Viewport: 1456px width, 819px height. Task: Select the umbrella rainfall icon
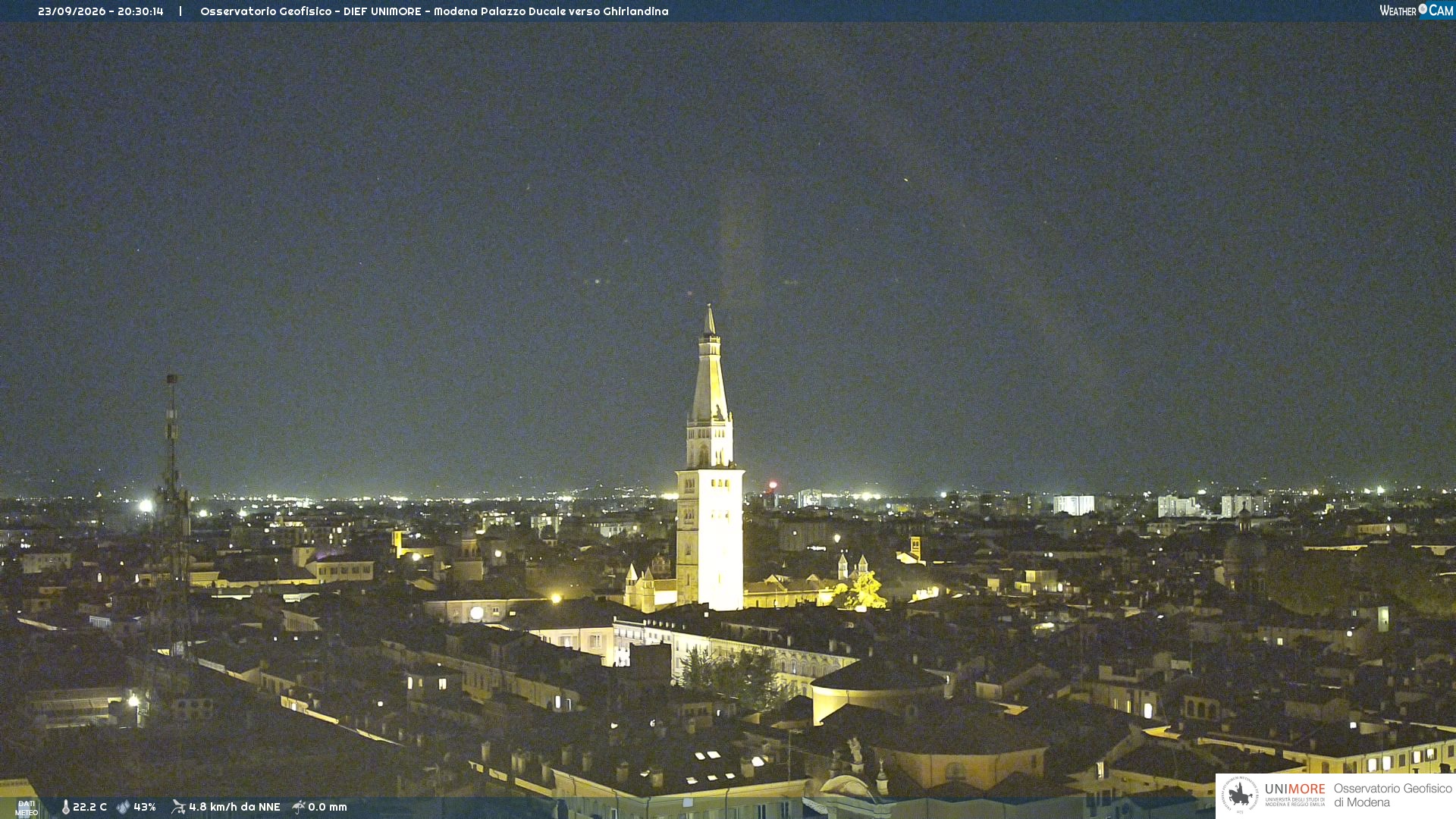coord(299,807)
